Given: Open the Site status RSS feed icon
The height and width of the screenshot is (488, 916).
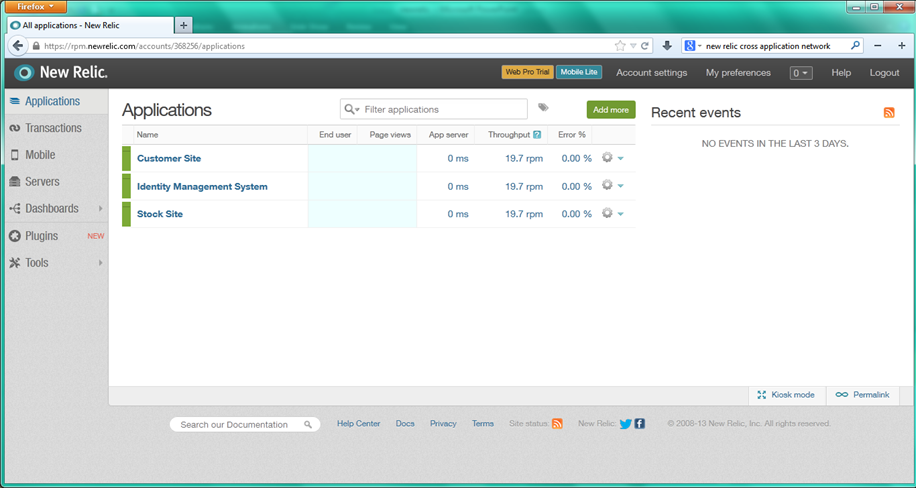Looking at the screenshot, I should [x=557, y=424].
